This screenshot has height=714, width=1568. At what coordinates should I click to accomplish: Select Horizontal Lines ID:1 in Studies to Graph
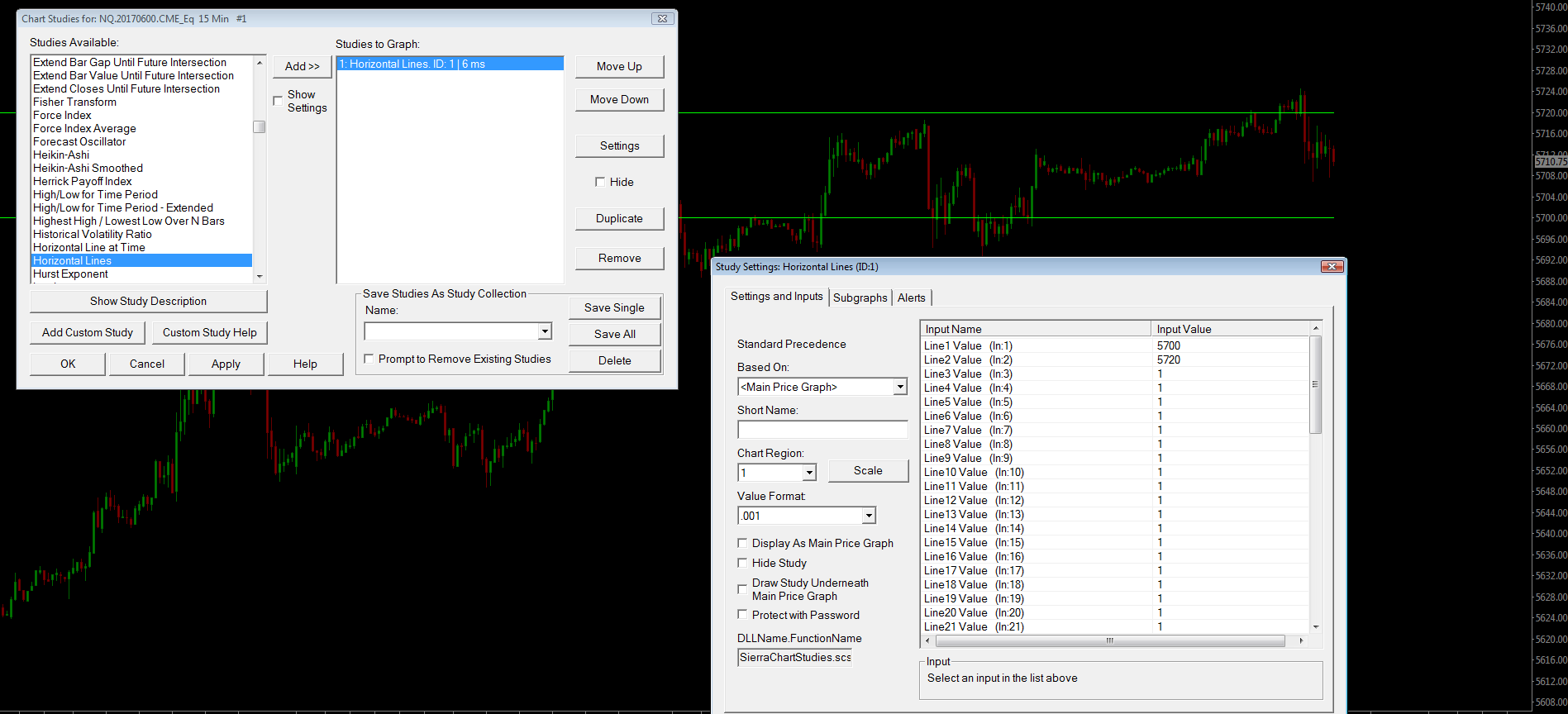[450, 64]
